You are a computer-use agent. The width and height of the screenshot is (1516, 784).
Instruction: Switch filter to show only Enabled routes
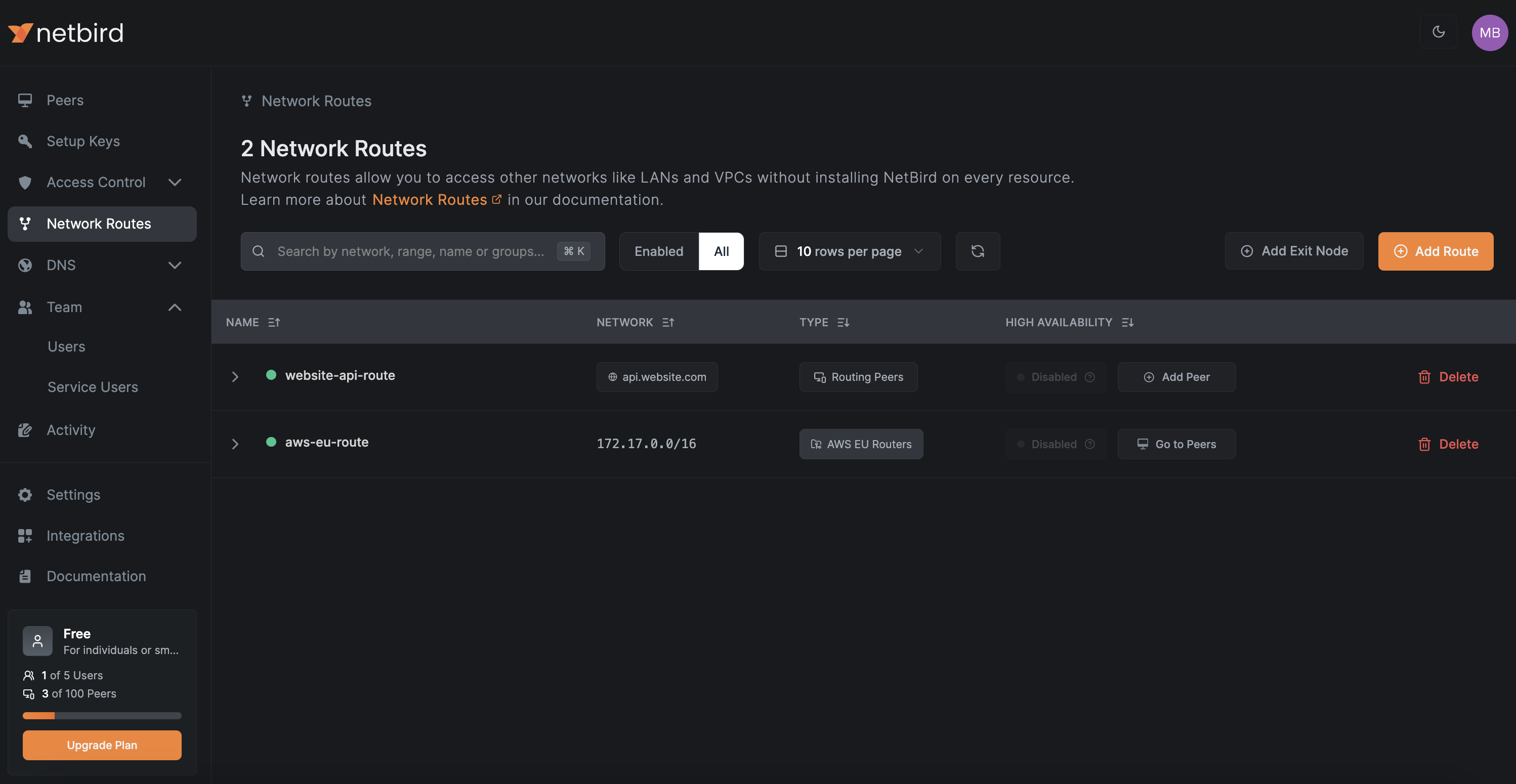click(658, 251)
